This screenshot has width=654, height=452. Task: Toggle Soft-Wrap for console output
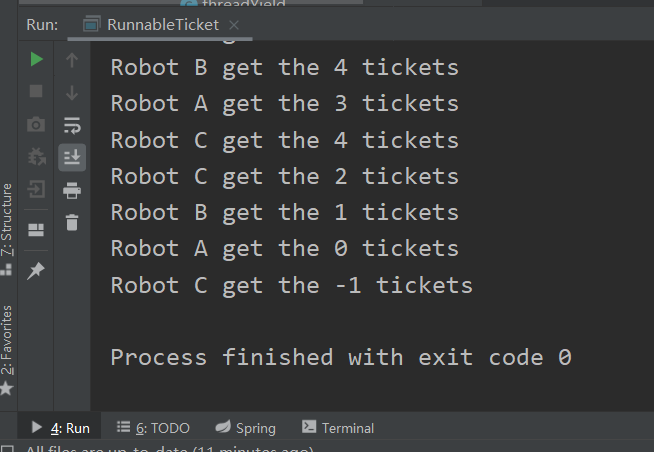tap(72, 125)
